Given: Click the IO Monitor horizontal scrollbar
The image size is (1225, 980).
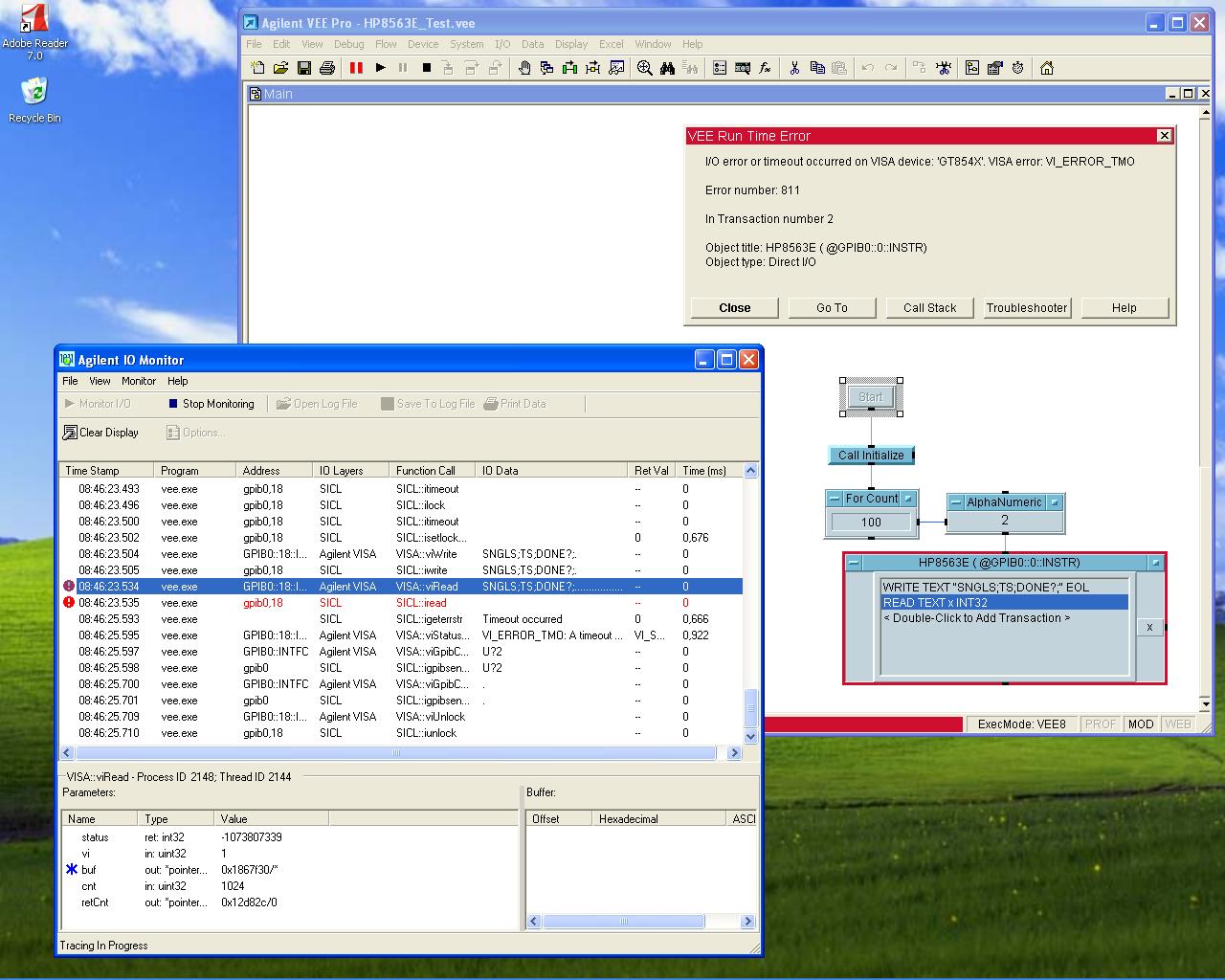Looking at the screenshot, I should (x=396, y=753).
